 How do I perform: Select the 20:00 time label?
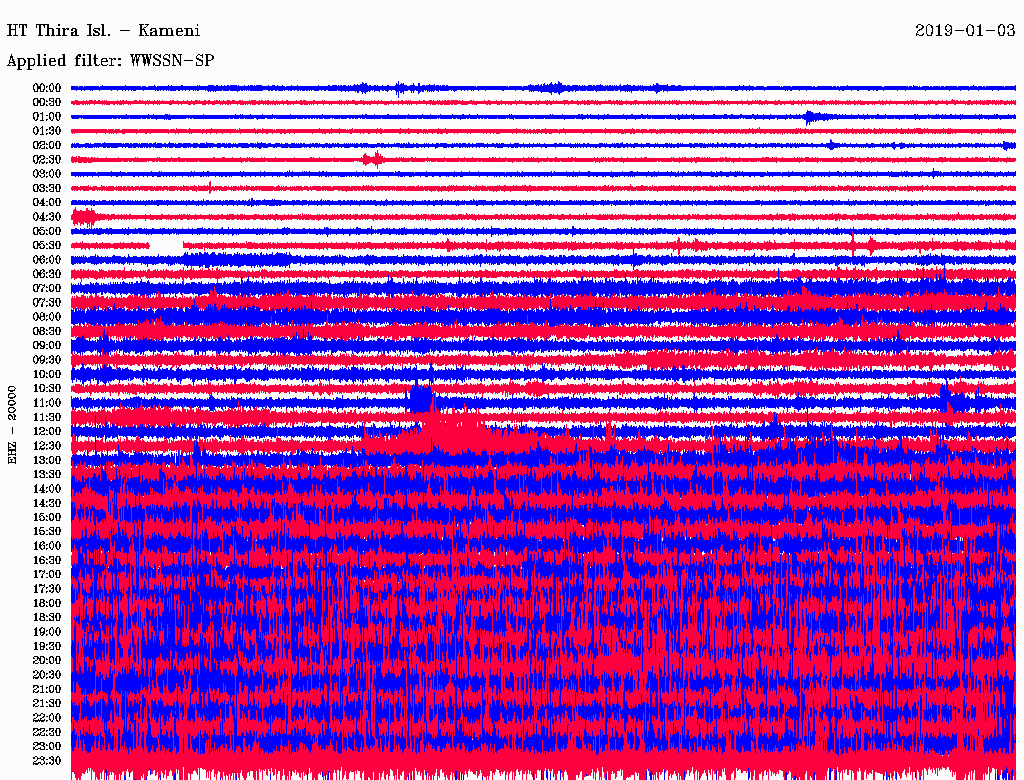click(x=47, y=661)
